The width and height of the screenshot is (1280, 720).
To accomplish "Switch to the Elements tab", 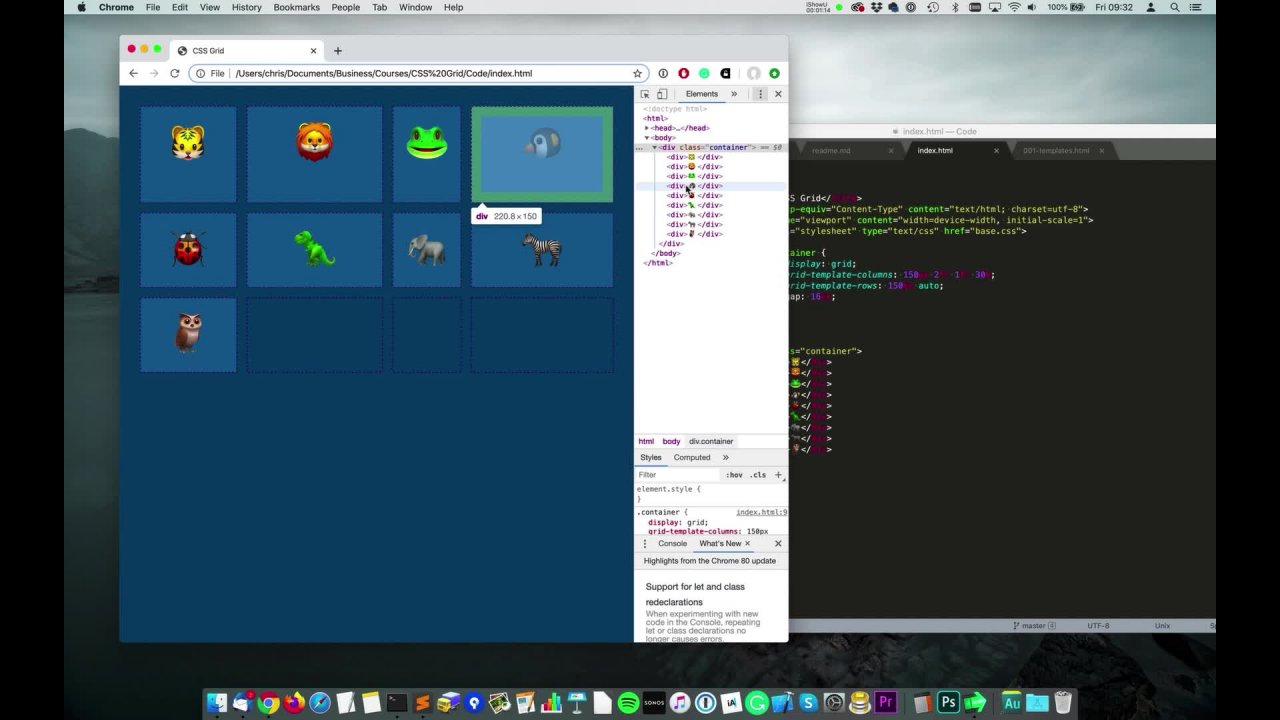I will 701,94.
